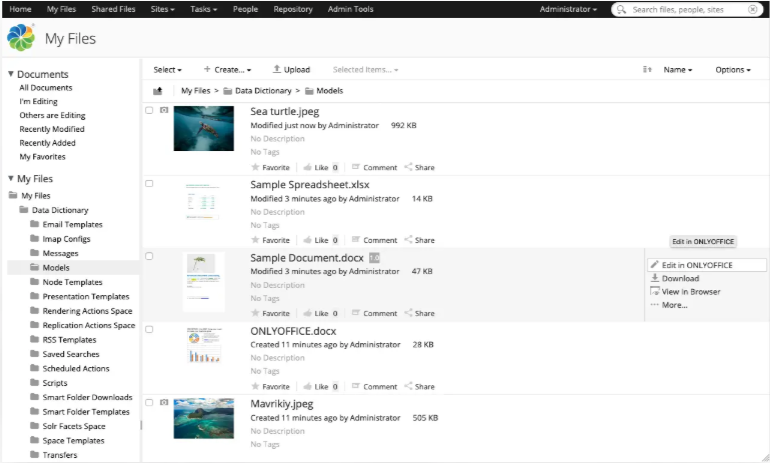
Task: Open the Create... dropdown
Action: click(227, 70)
